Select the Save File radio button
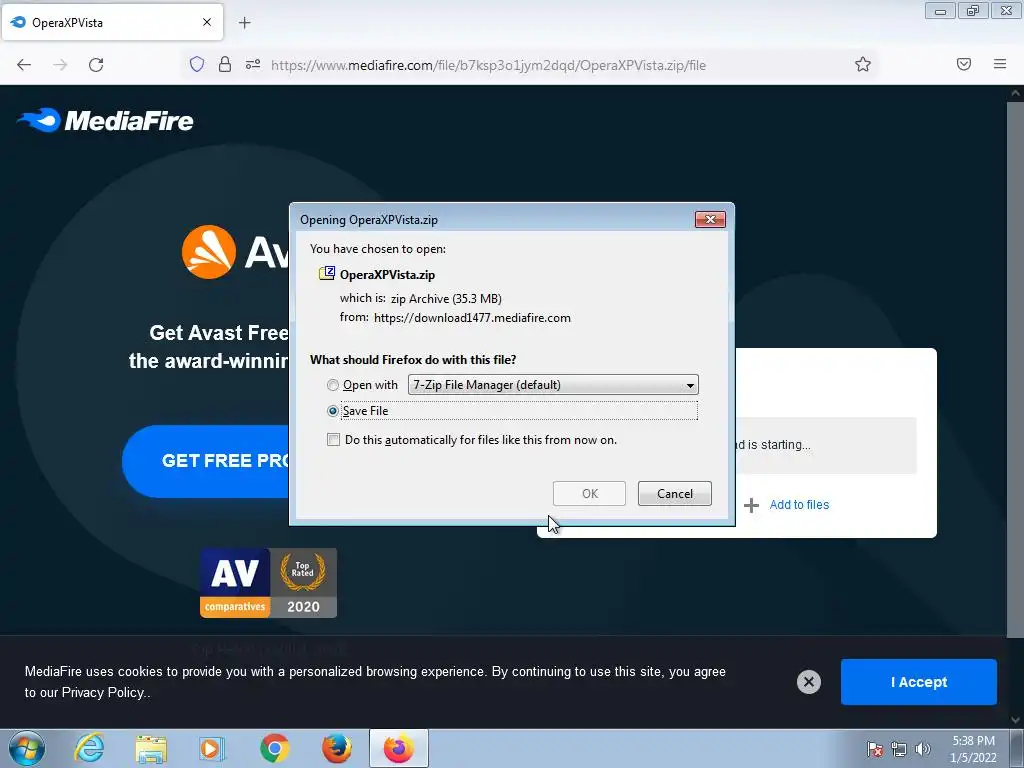The width and height of the screenshot is (1024, 768). click(x=333, y=411)
